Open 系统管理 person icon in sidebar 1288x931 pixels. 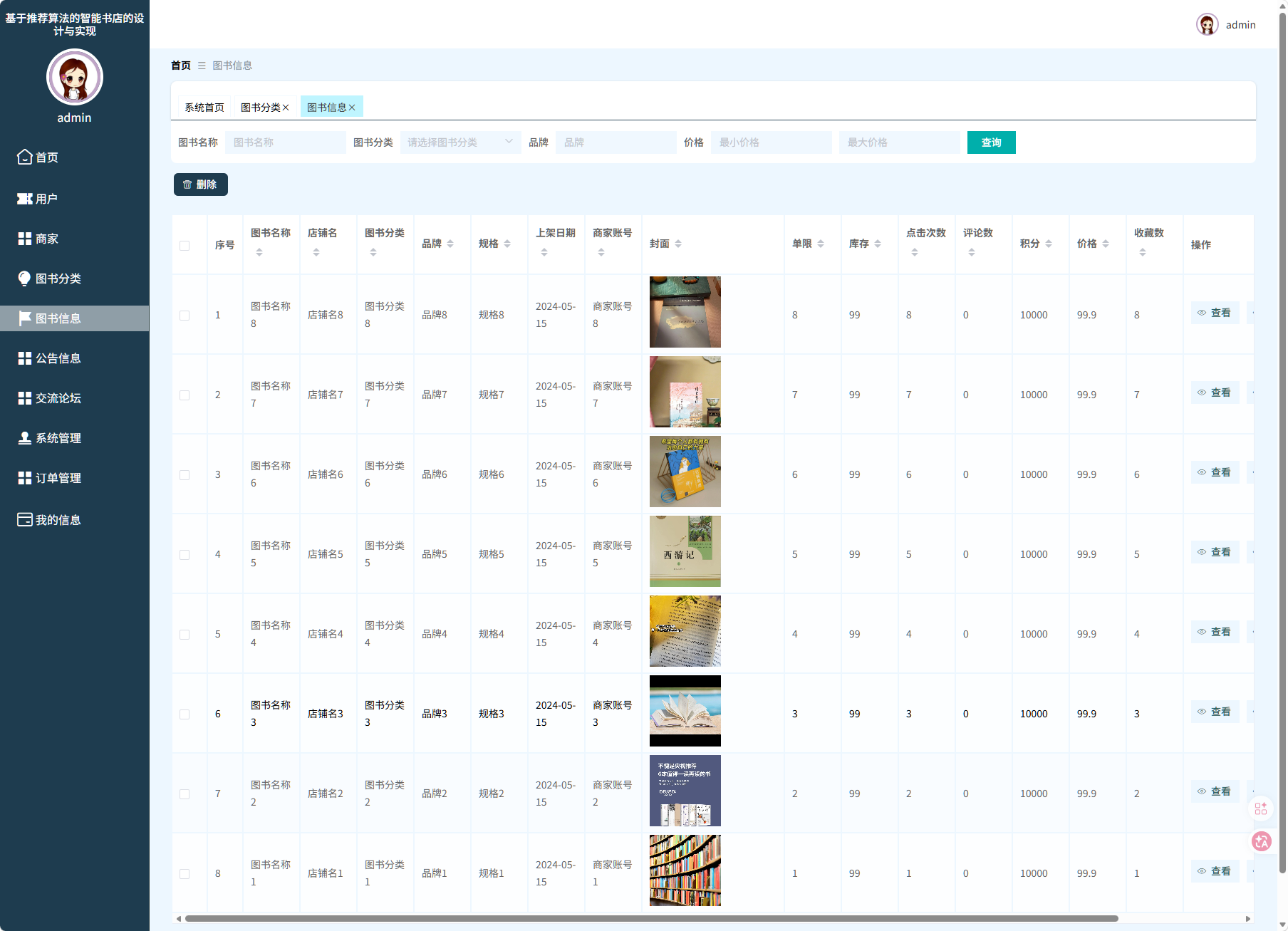[25, 438]
